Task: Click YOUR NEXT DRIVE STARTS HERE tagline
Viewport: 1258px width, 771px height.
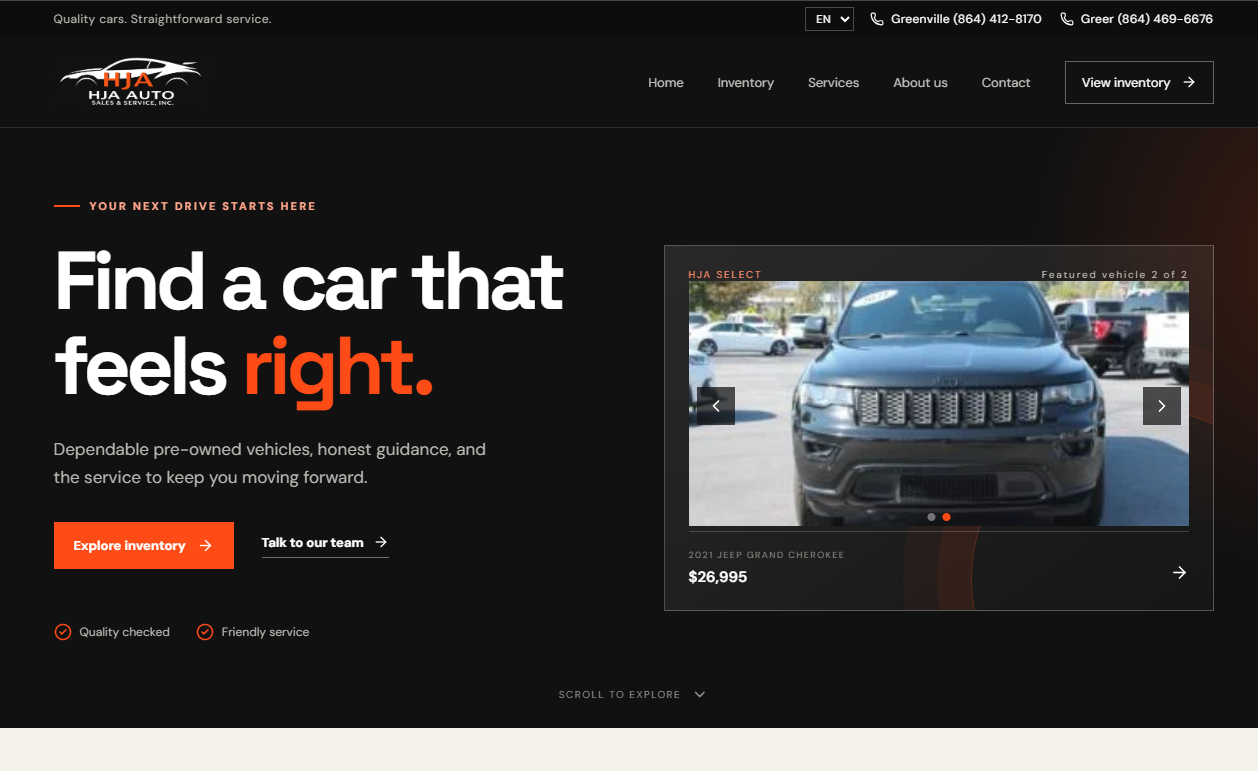Action: tap(202, 206)
